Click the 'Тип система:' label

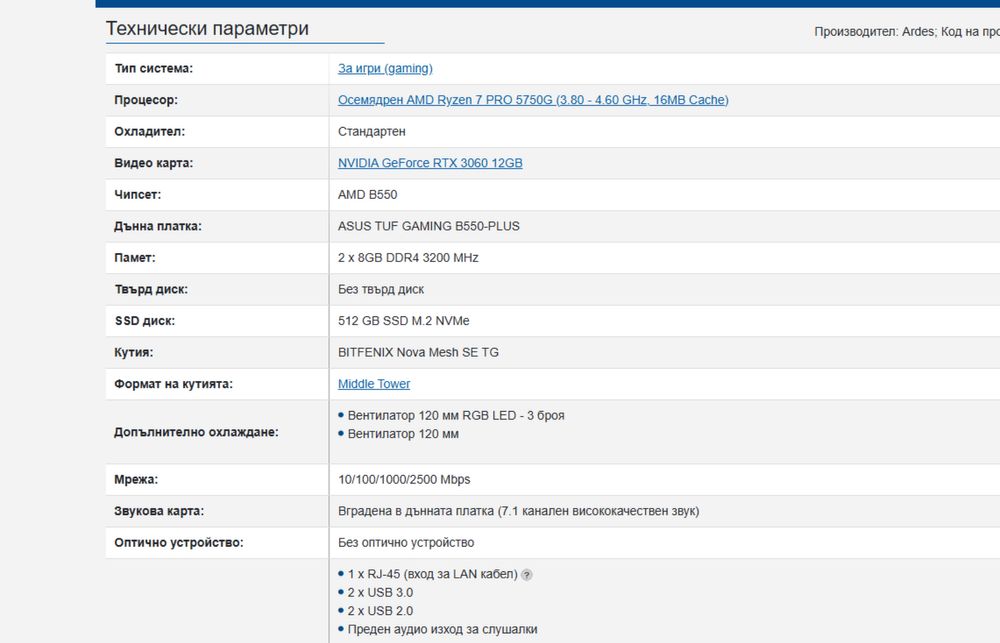coord(154,68)
